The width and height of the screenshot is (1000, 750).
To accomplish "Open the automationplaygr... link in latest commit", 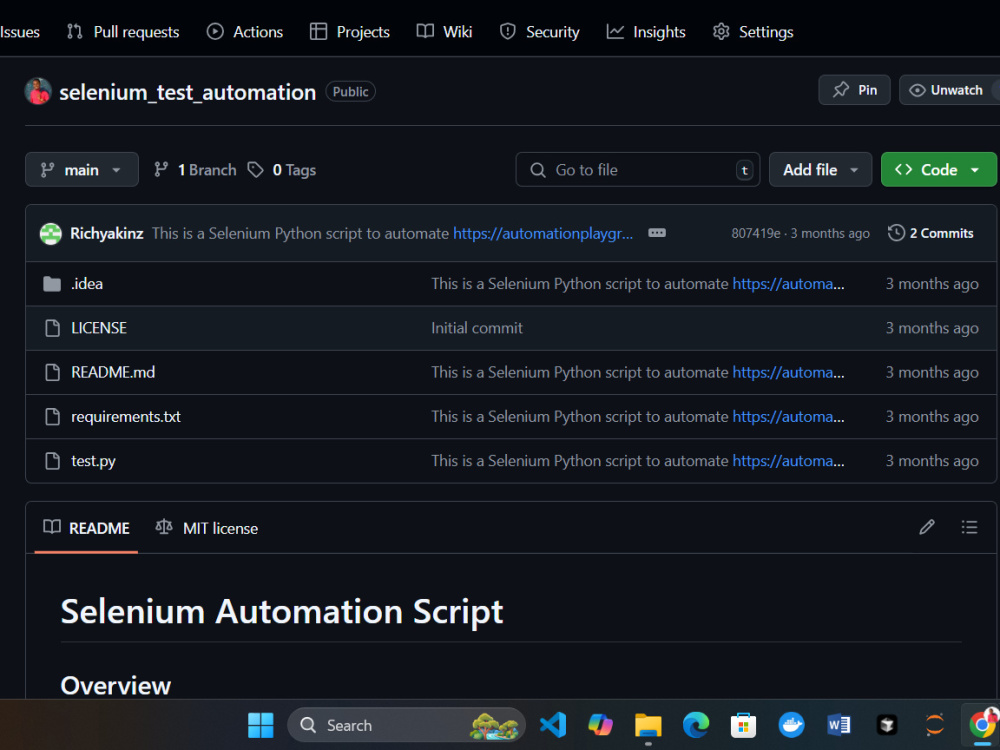I will (543, 233).
